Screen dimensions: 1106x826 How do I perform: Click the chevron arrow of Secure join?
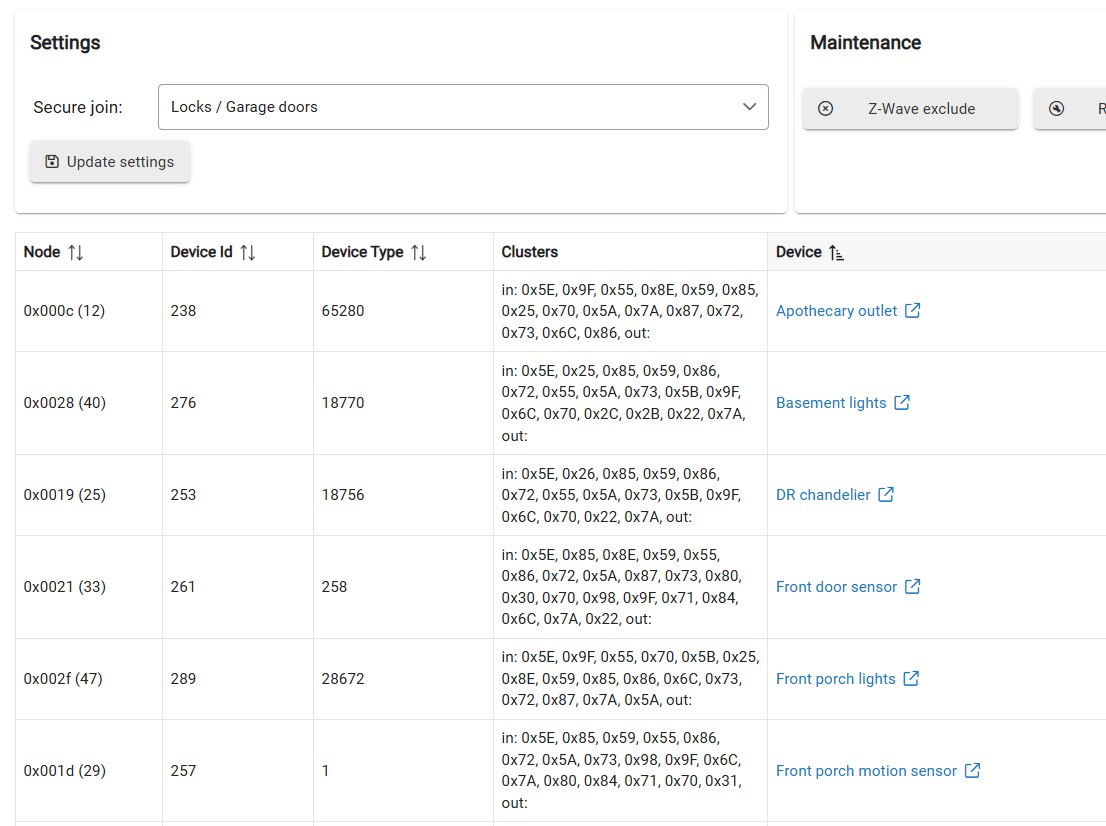(749, 107)
